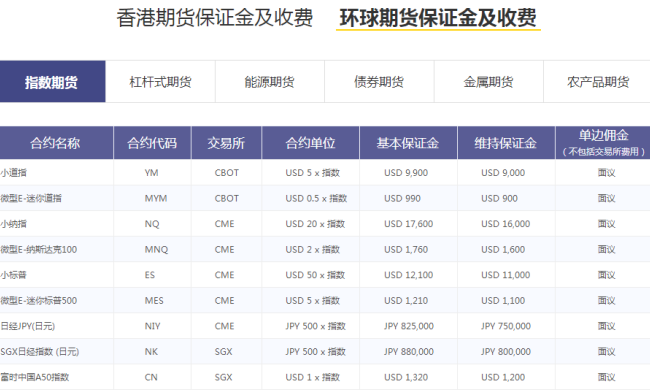Click the 合约单位 column header
This screenshot has width=650, height=392.
tap(310, 143)
